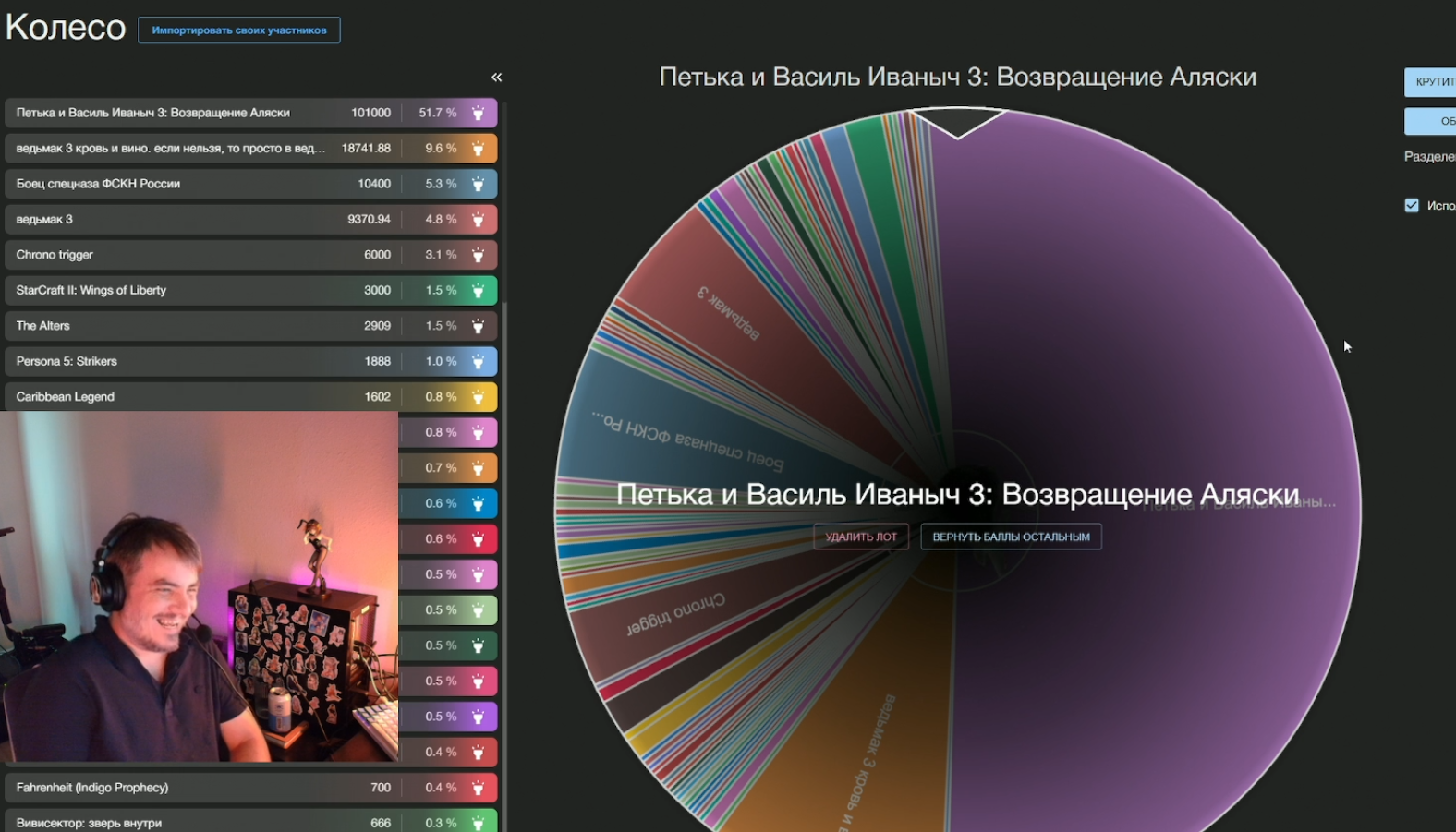Click the «УДАЛИТЬ ЛОТ» button

tap(861, 537)
